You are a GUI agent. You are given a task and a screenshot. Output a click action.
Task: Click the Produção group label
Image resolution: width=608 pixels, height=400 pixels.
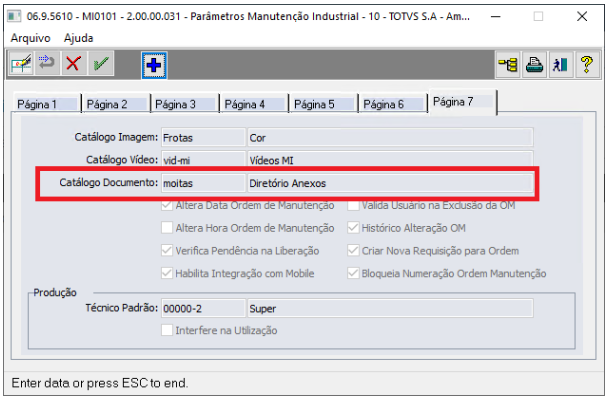[x=55, y=293]
